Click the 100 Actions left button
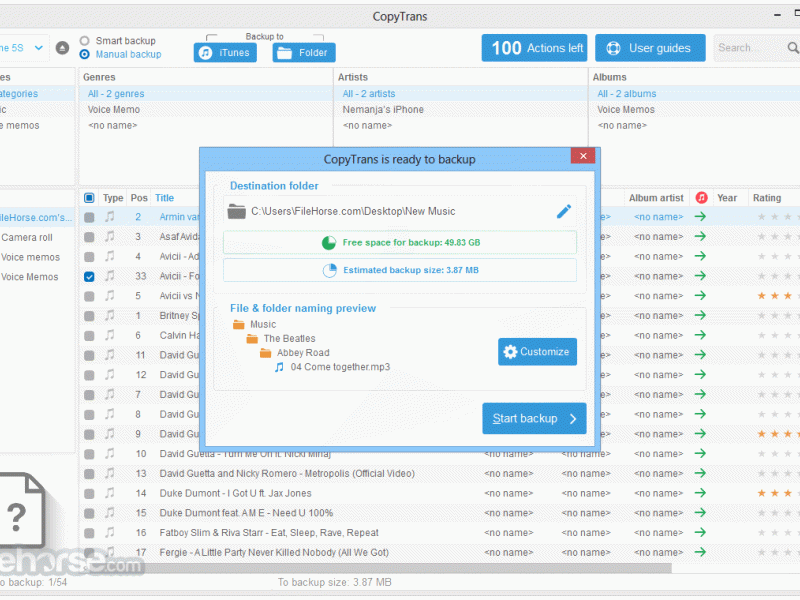 click(x=534, y=48)
